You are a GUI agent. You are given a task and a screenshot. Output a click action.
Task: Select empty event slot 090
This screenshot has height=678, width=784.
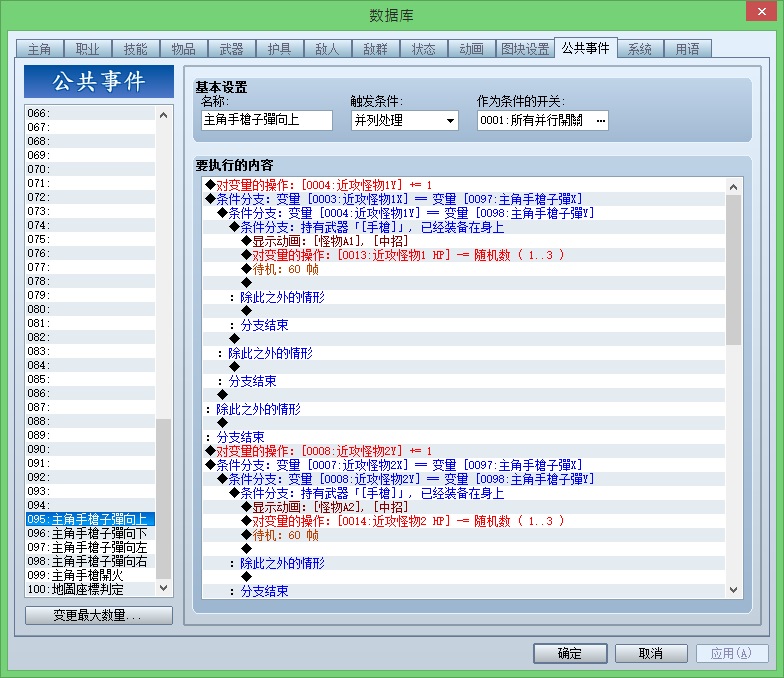[90, 449]
